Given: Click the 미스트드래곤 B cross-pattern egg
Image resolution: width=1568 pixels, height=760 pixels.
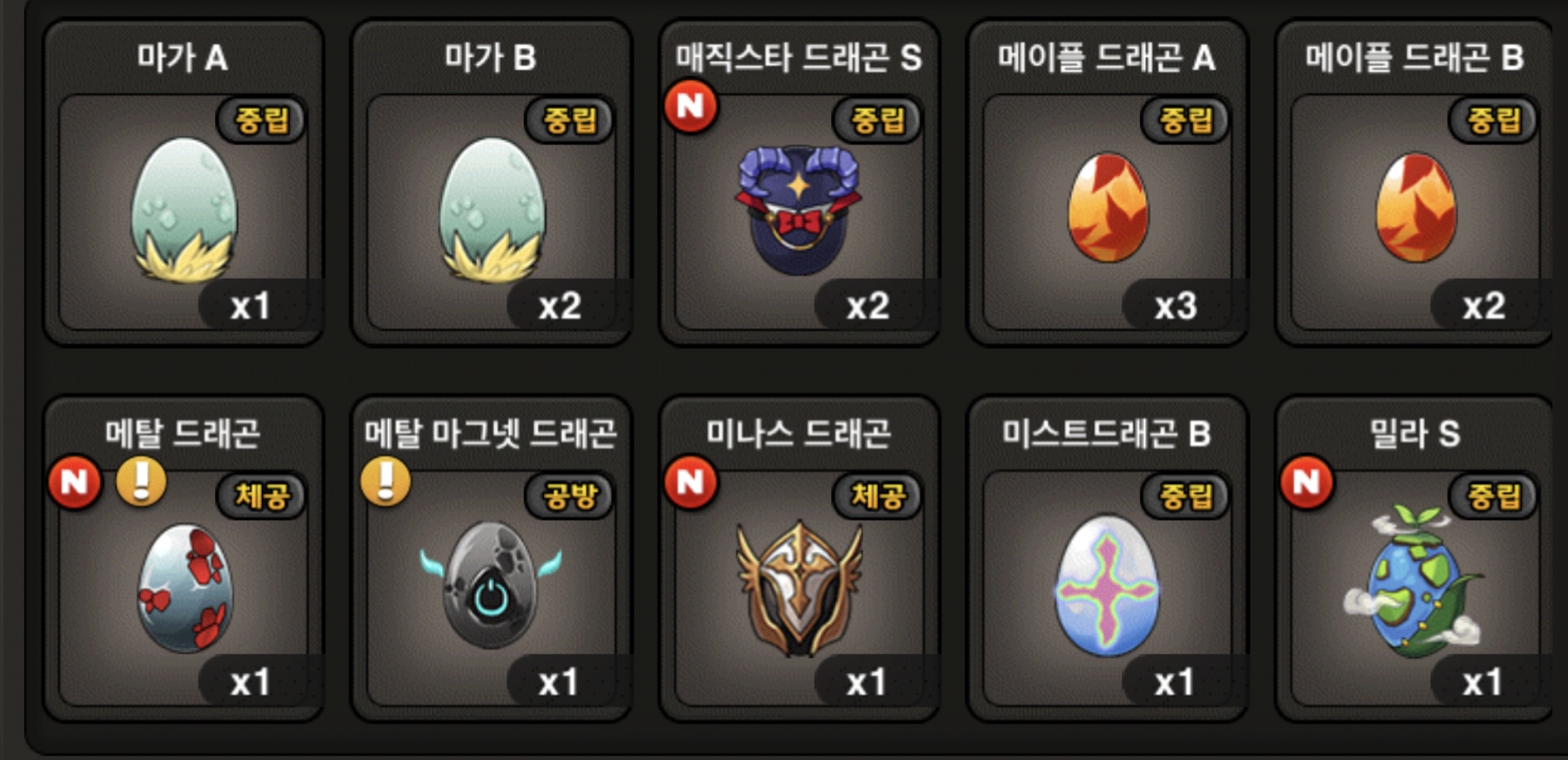Looking at the screenshot, I should (1107, 585).
